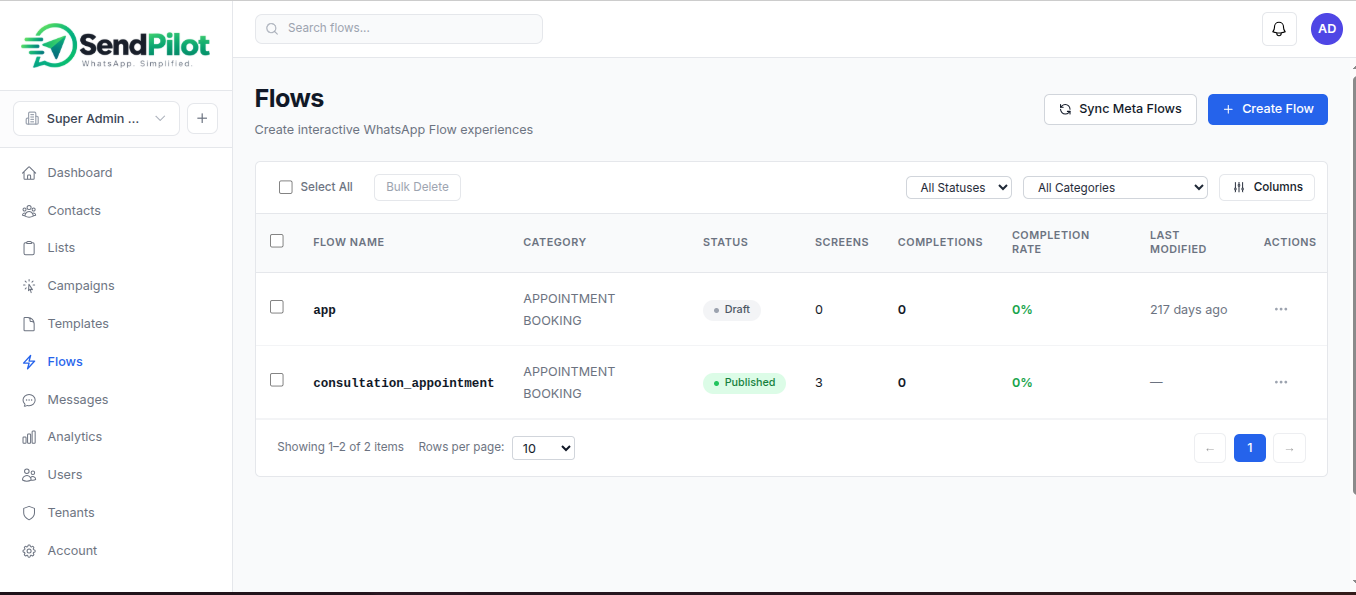Open Account in the sidebar
Screen dimensions: 1356x595
[72, 551]
